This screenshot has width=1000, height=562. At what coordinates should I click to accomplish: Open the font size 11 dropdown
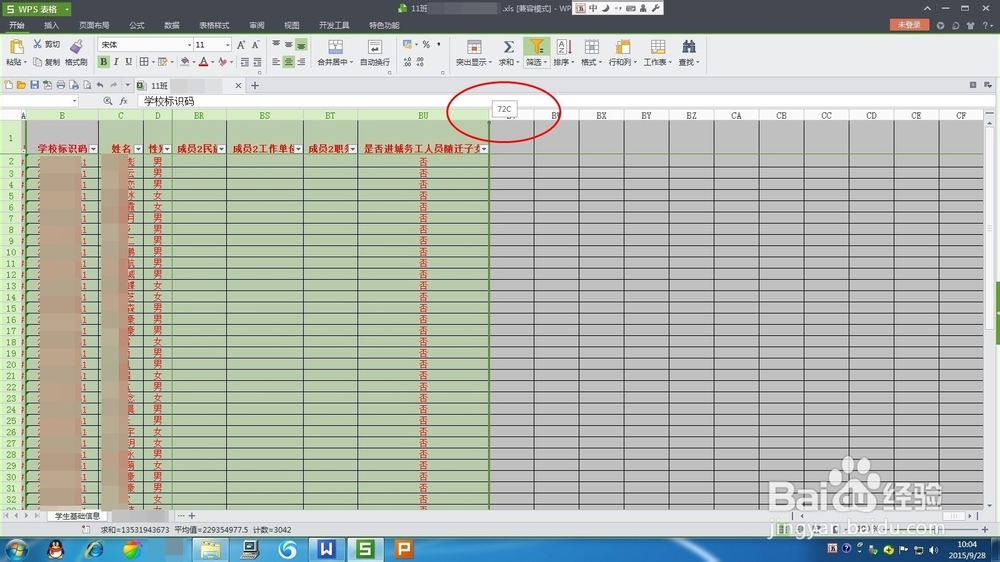coord(227,45)
